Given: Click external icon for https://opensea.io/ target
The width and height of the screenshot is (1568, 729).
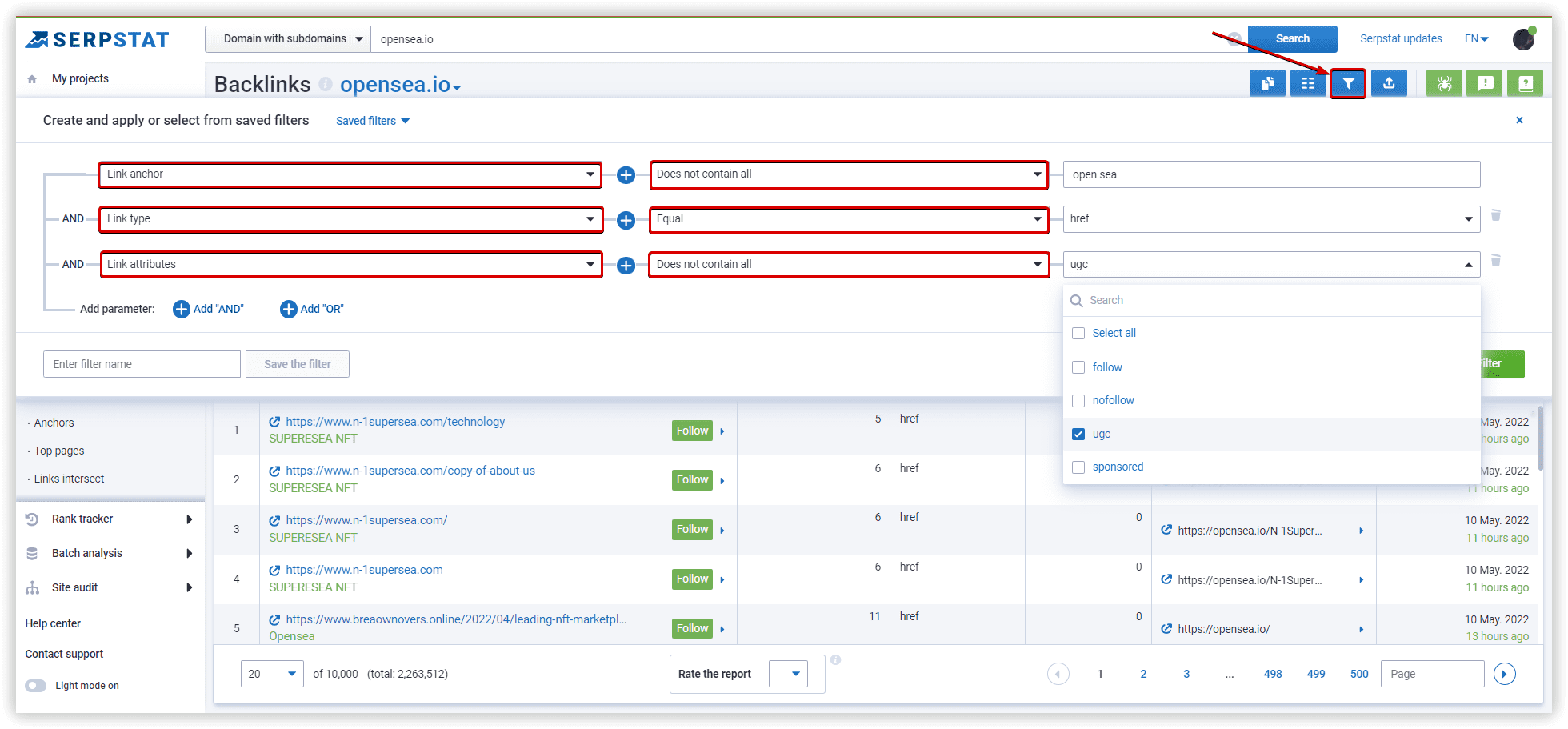Looking at the screenshot, I should [x=1166, y=629].
